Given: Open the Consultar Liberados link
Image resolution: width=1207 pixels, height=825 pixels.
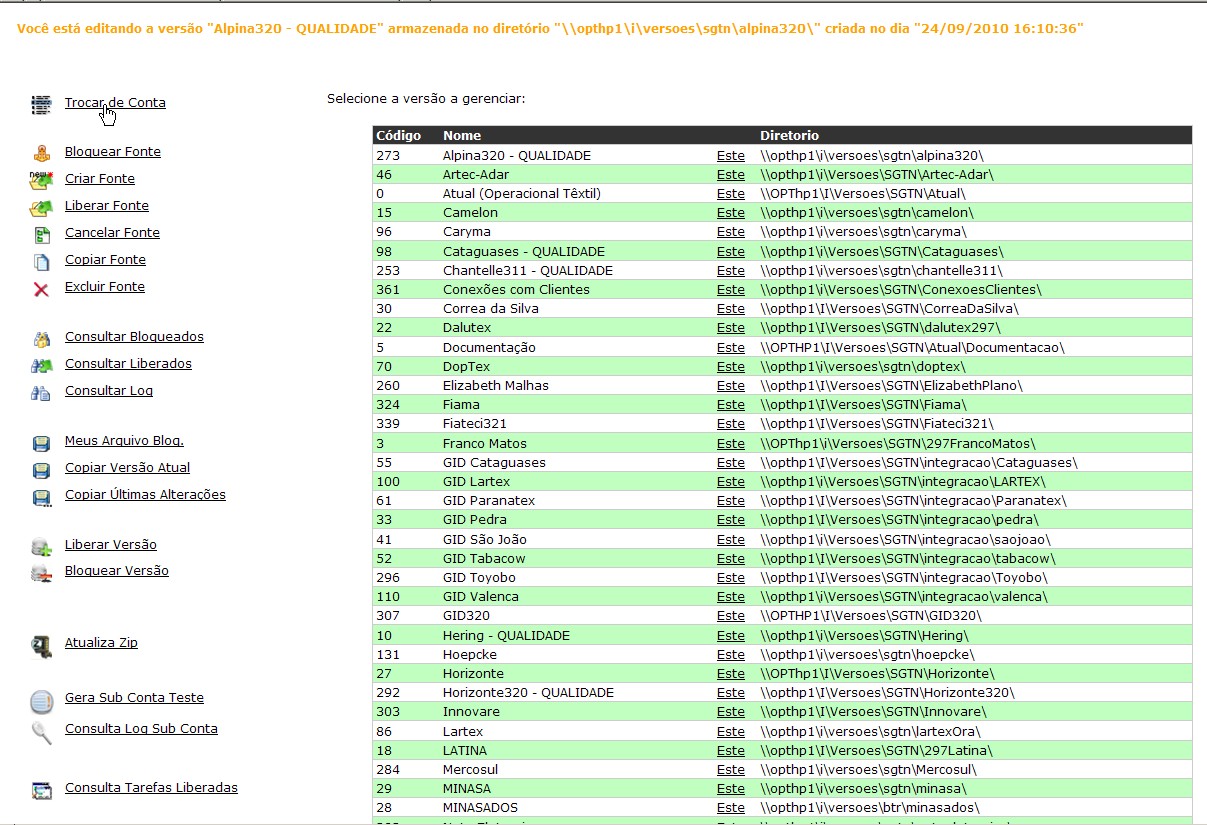Looking at the screenshot, I should click(128, 364).
